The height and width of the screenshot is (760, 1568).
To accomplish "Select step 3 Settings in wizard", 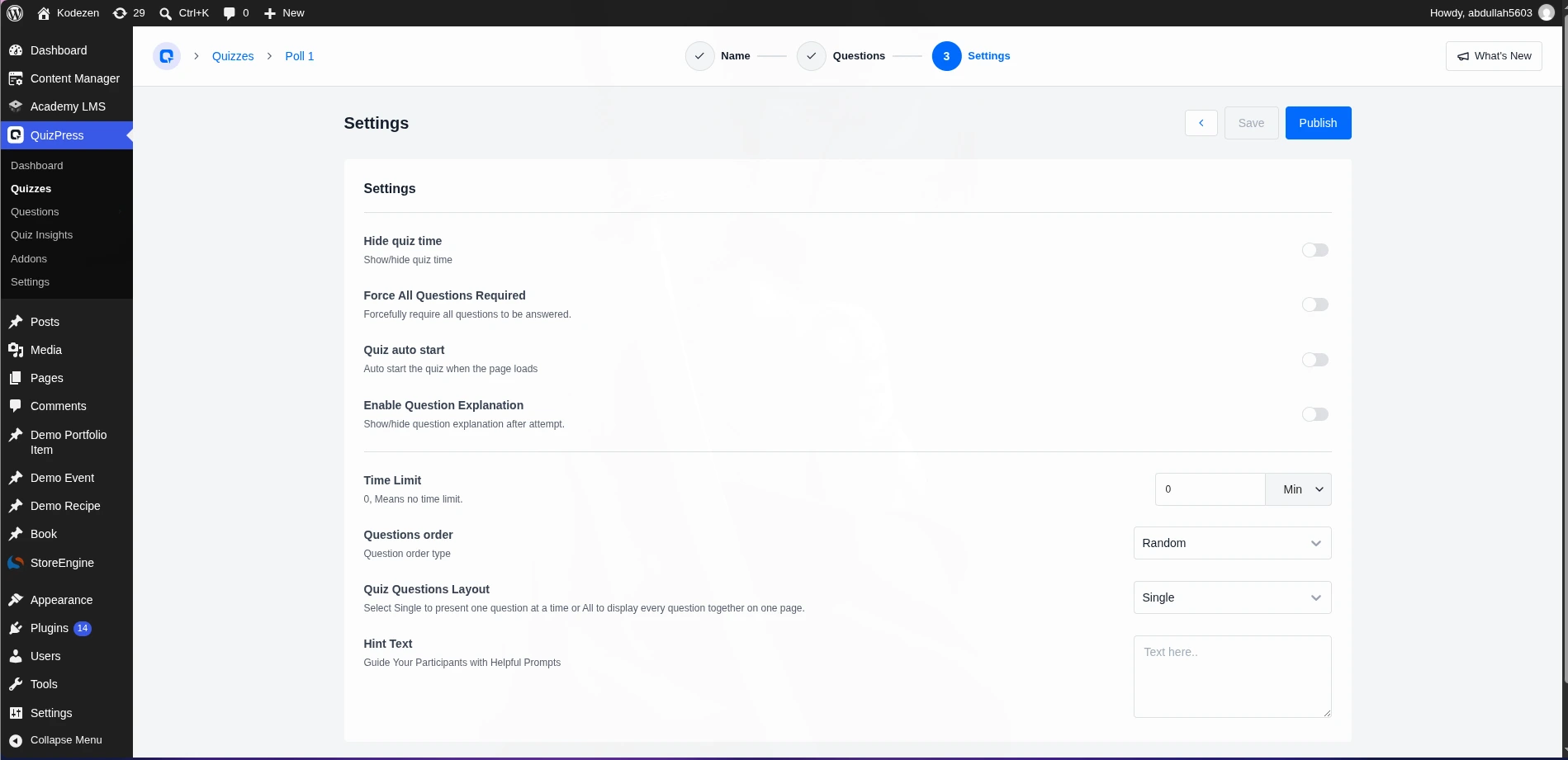I will tap(971, 56).
